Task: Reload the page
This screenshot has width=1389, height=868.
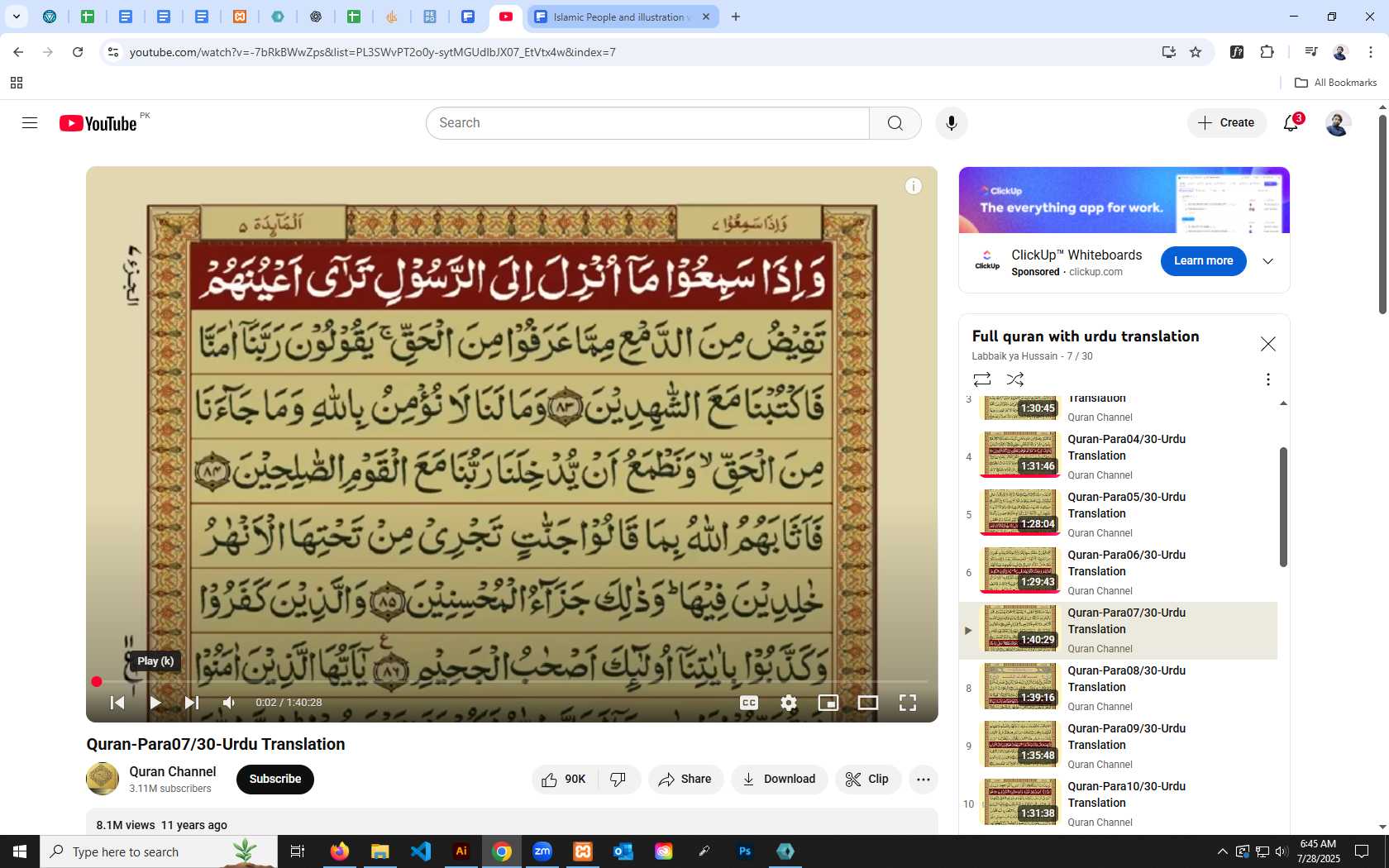Action: coord(78,52)
